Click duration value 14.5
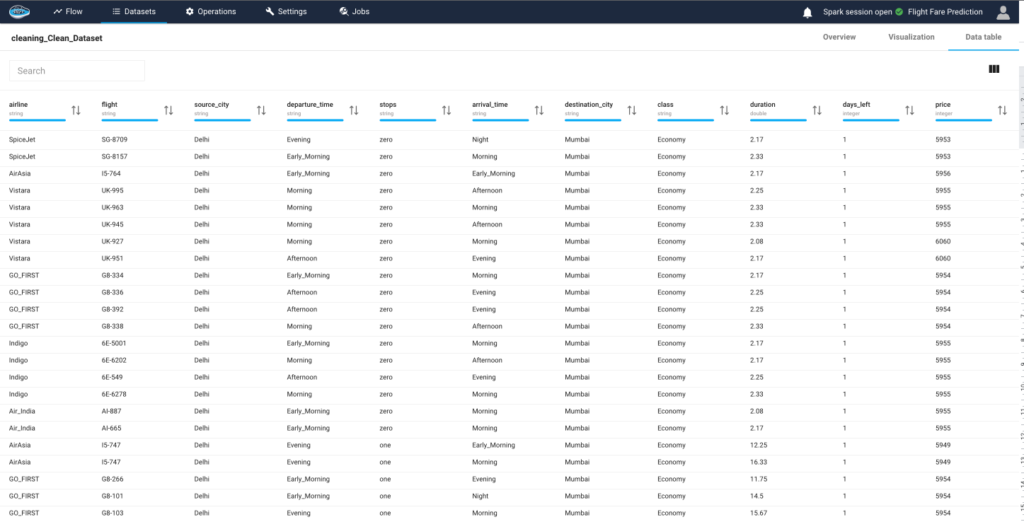 click(x=756, y=497)
